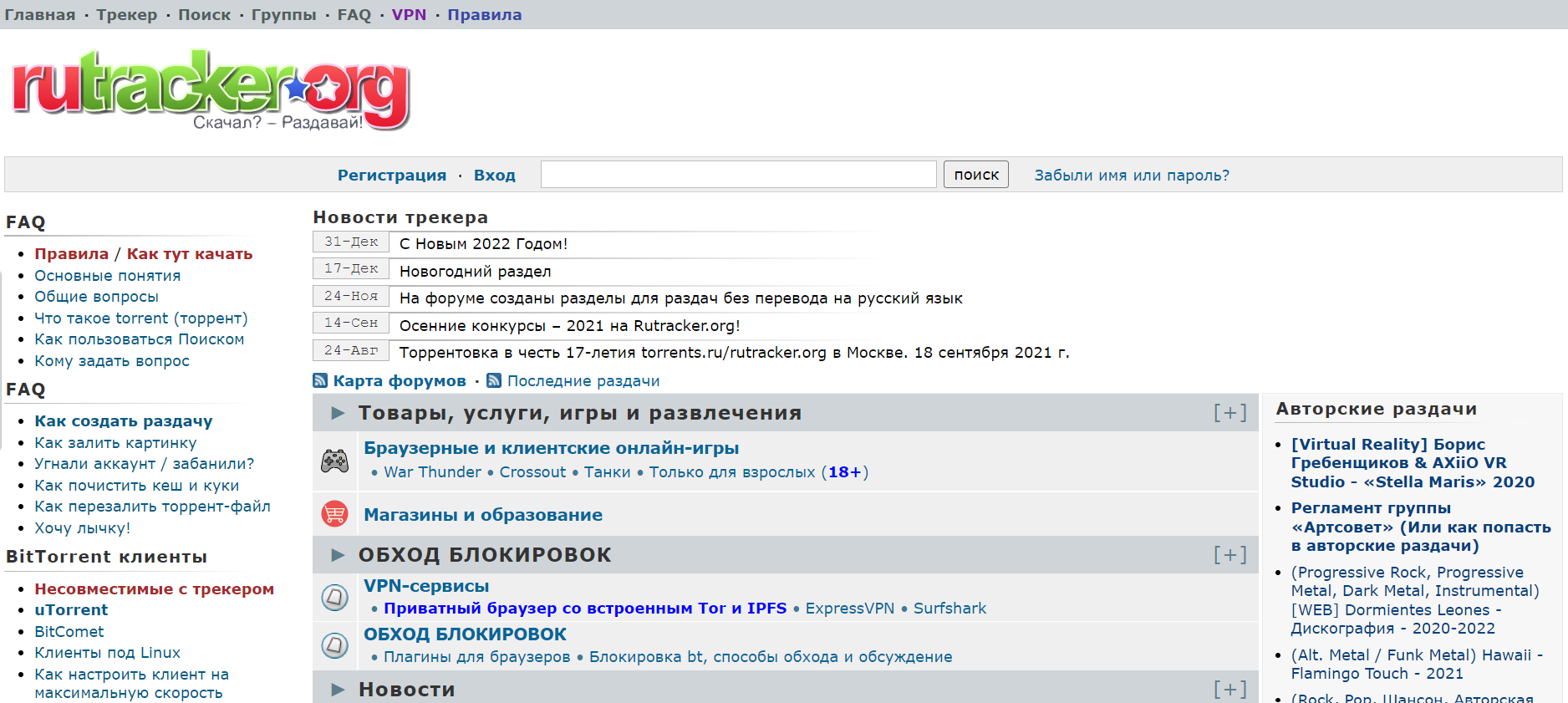Open Кому задать вопрос link

click(x=112, y=361)
